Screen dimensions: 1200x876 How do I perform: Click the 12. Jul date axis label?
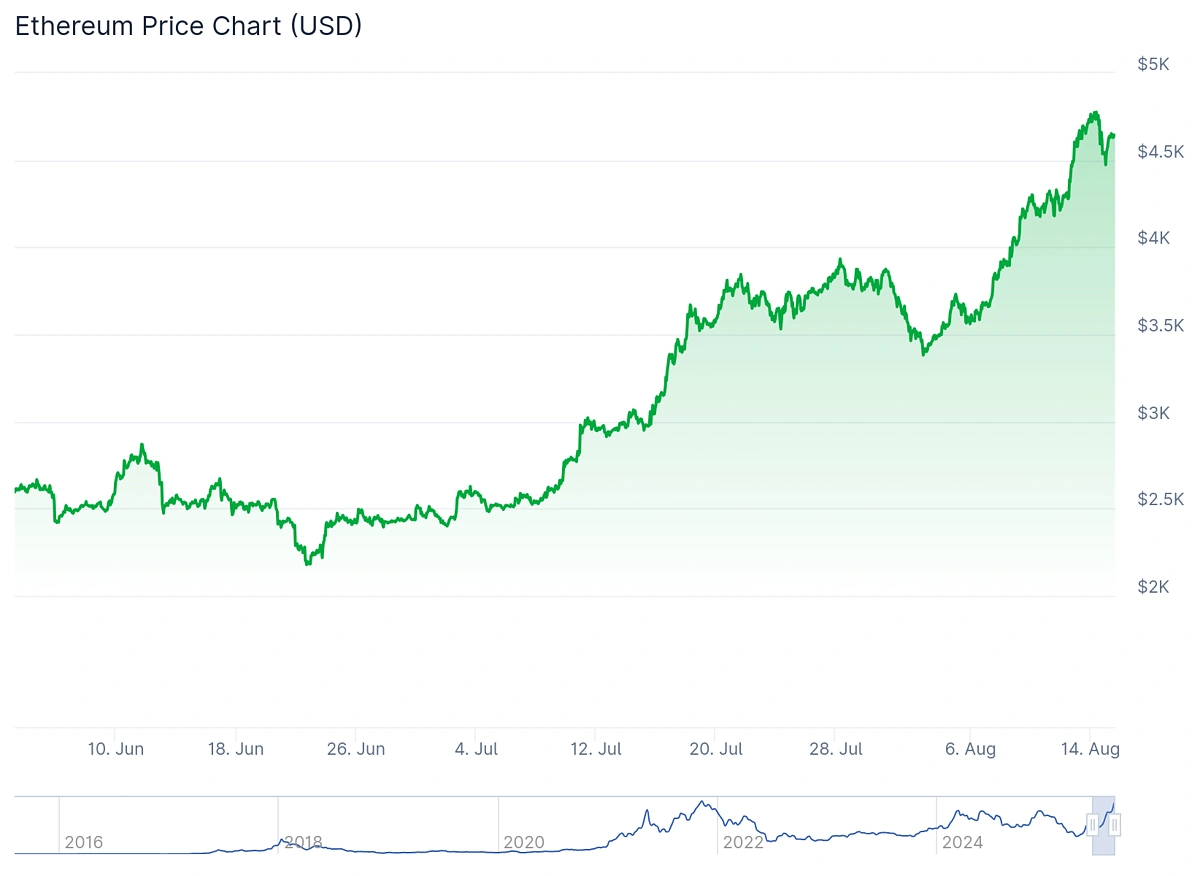595,749
